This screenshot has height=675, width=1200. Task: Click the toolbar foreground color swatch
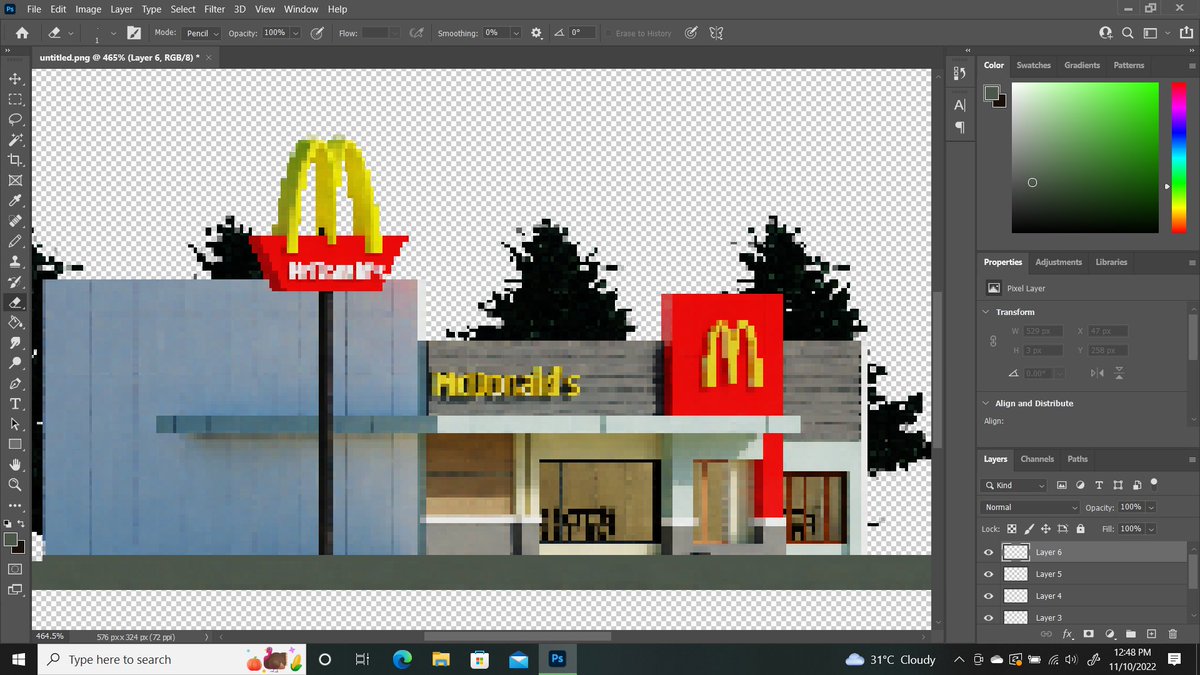tap(11, 540)
